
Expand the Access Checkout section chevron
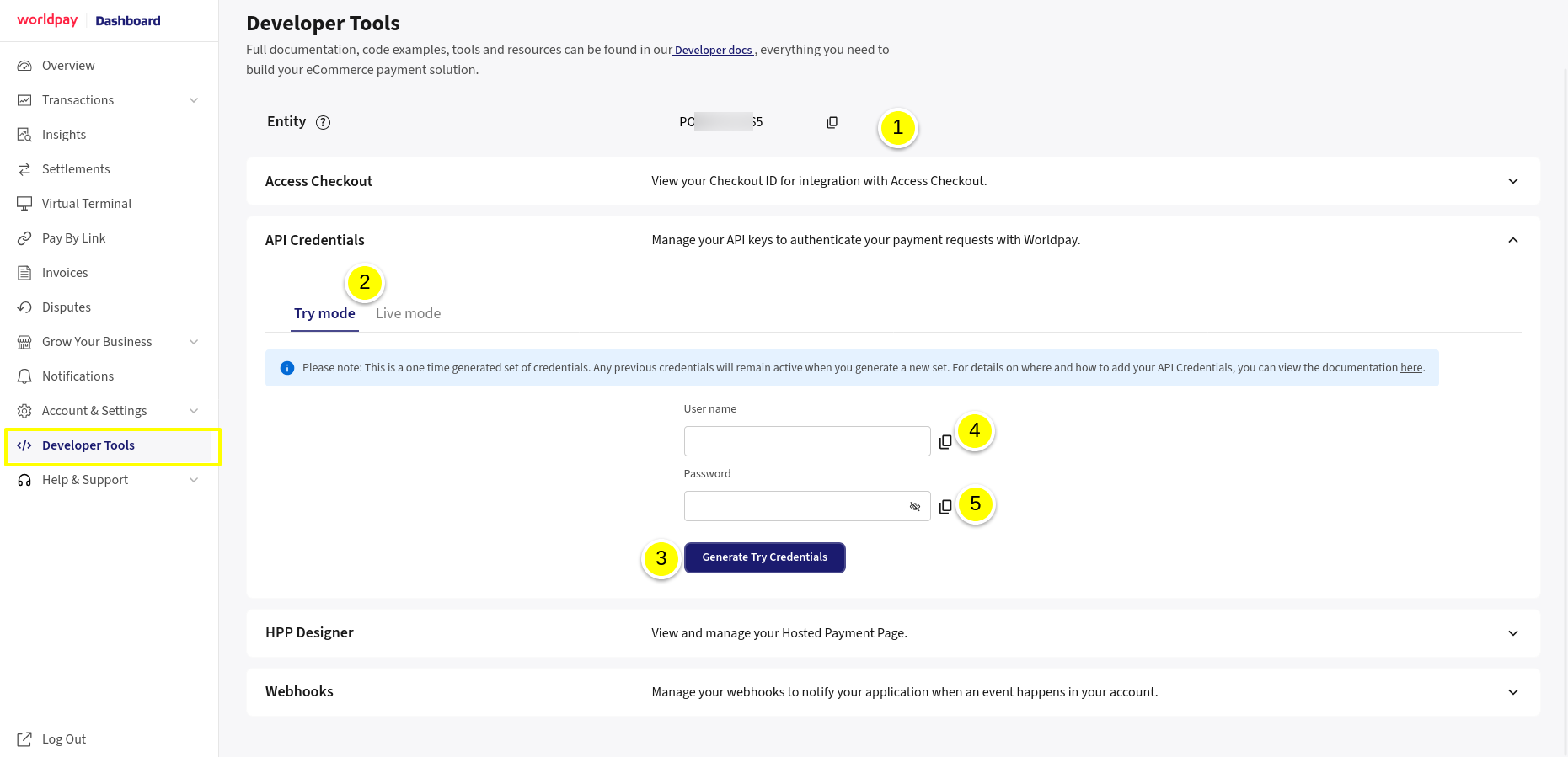pyautogui.click(x=1513, y=181)
